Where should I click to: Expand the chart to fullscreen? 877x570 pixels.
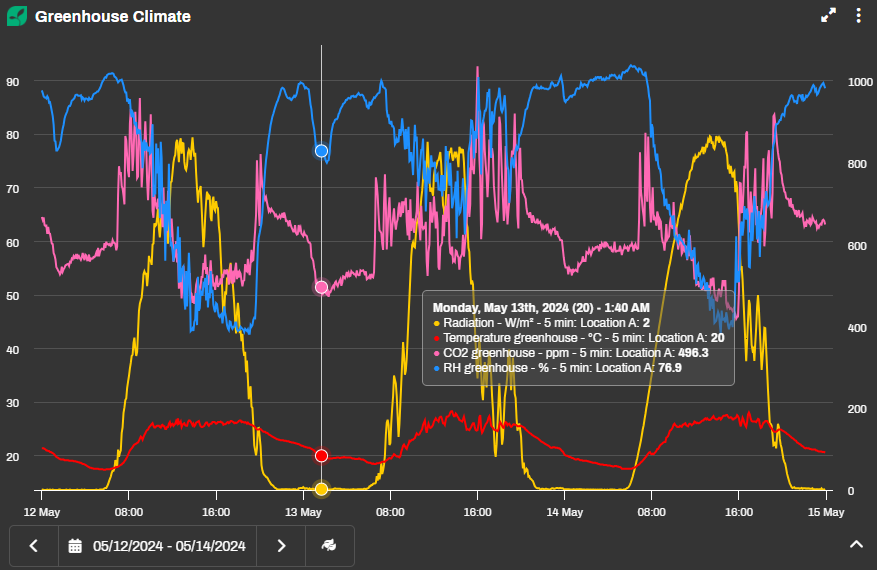click(x=828, y=16)
